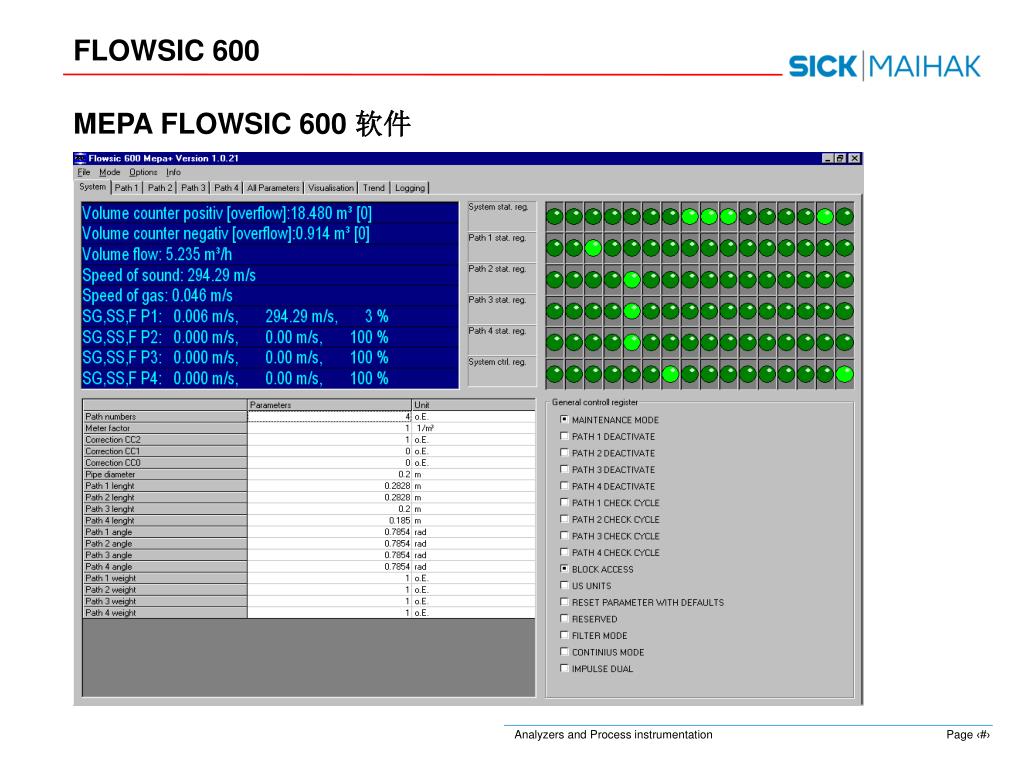
Task: Enable PATH 1 DEACTIVATE checkbox
Action: point(564,436)
